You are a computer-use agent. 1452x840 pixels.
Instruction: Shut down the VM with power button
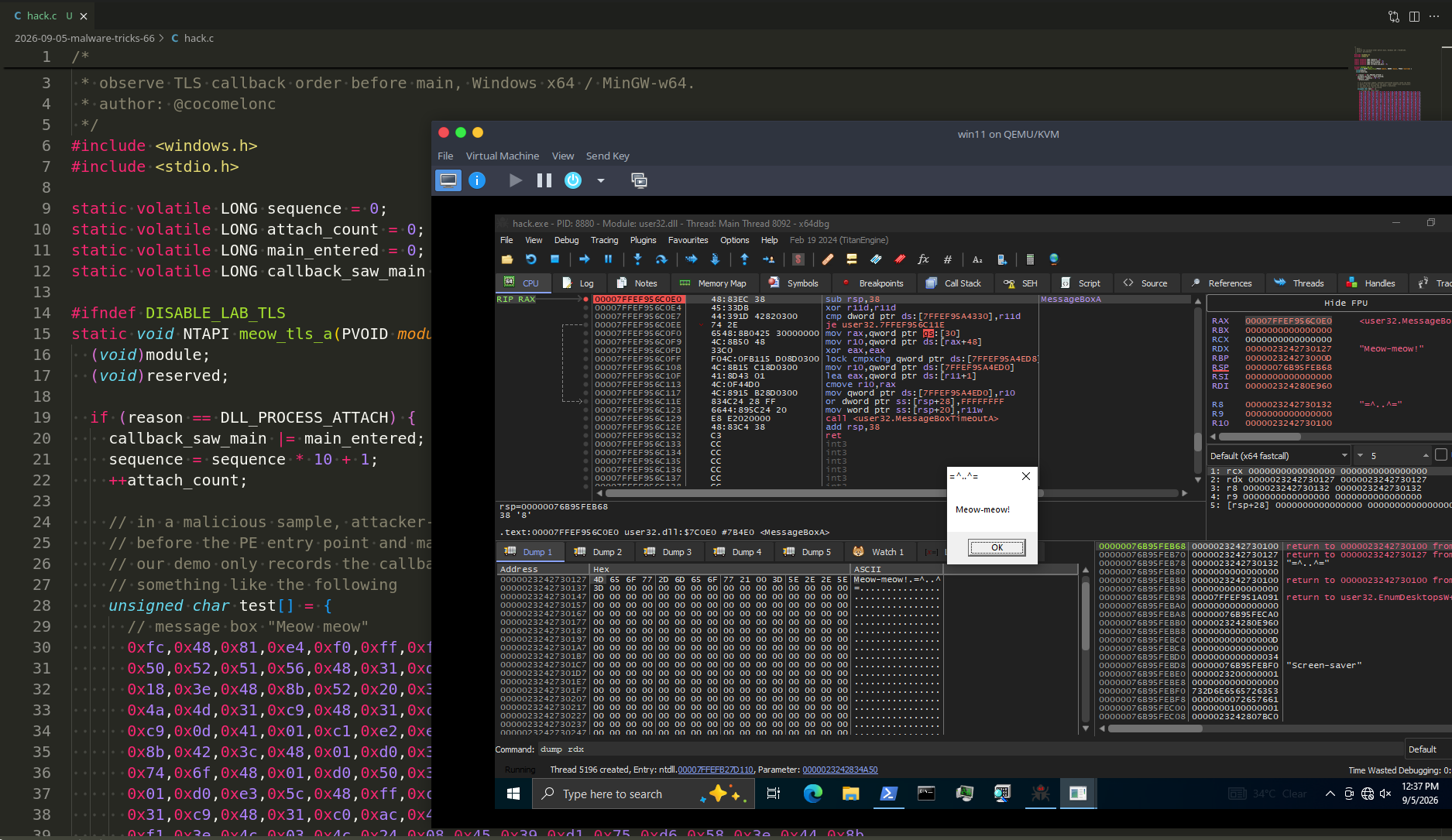(x=573, y=180)
